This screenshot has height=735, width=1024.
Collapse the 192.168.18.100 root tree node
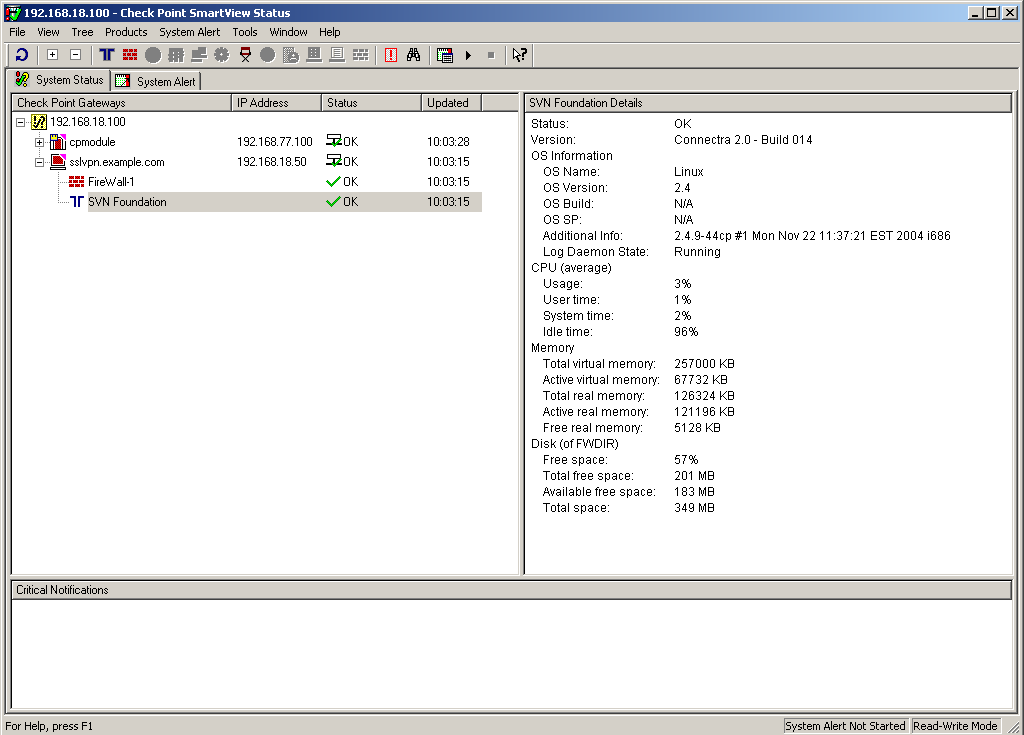[20, 122]
